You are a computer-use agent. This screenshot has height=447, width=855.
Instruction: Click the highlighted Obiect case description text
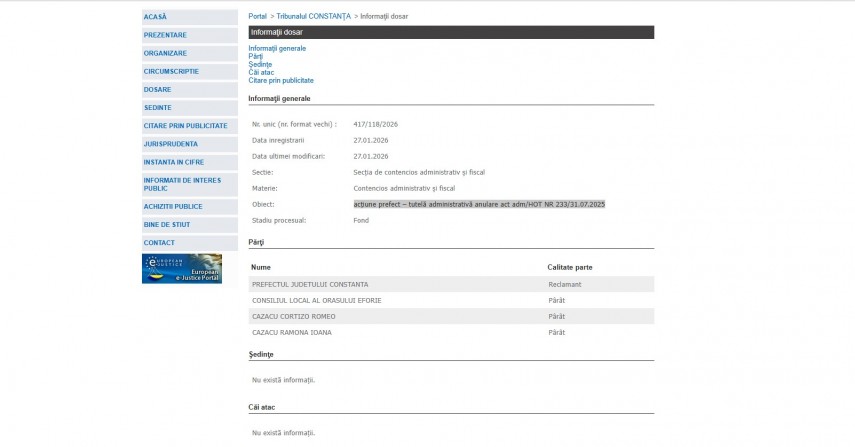click(x=479, y=204)
